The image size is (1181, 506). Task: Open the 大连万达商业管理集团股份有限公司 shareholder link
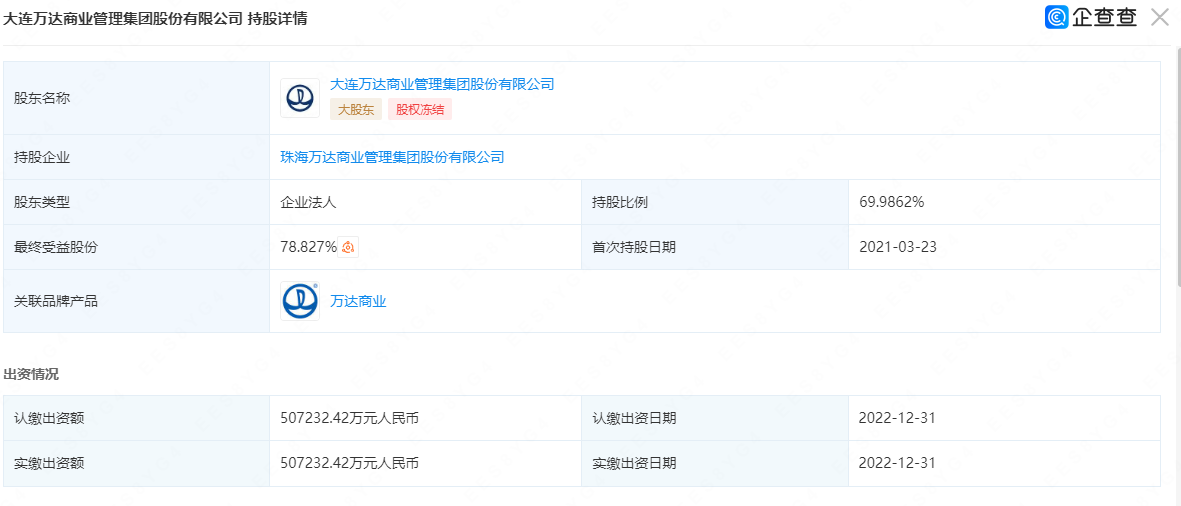click(442, 84)
